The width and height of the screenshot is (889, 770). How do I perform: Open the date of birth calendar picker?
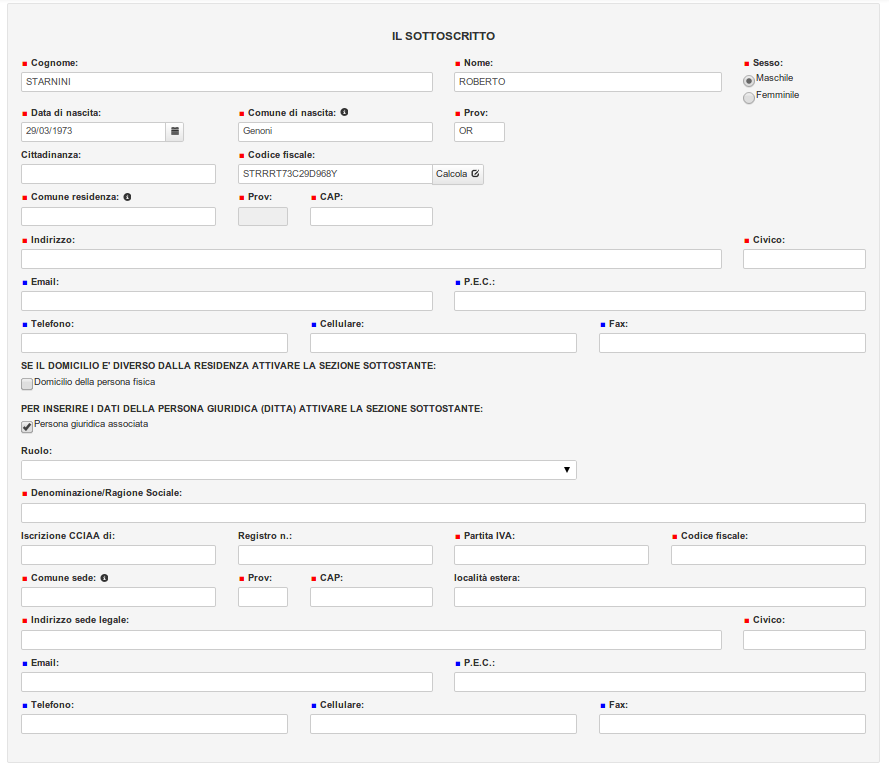175,132
